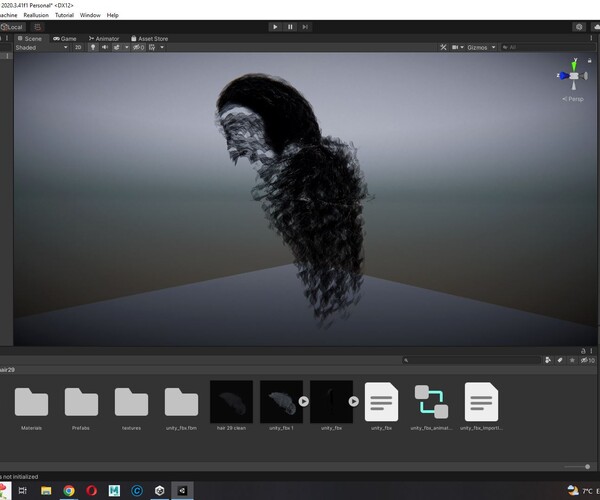Open the Collab/services gear icon at top right

579,27
